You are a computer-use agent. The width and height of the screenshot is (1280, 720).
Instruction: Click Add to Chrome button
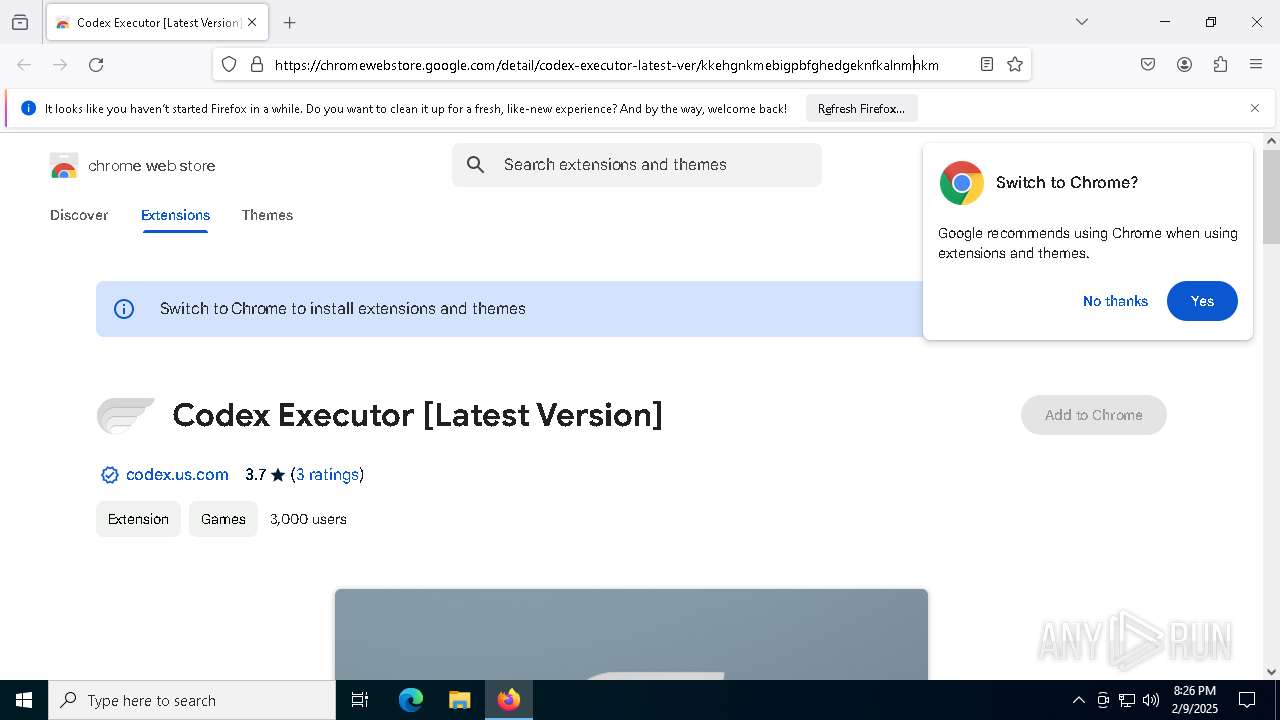tap(1093, 415)
